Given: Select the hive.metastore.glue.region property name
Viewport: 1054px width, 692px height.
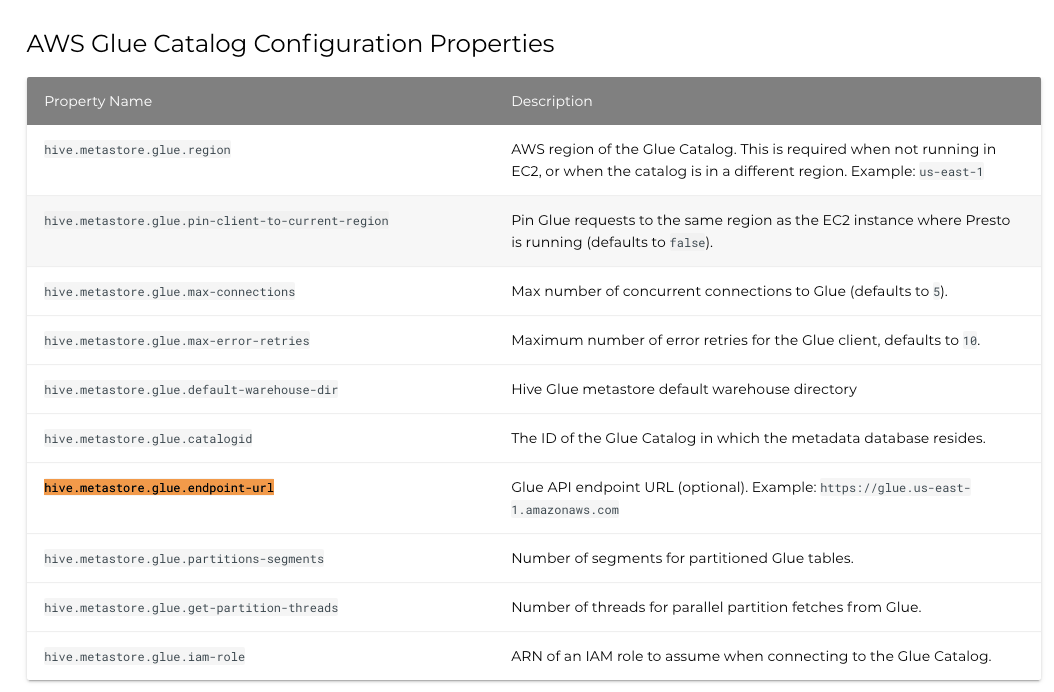Looking at the screenshot, I should pyautogui.click(x=137, y=150).
